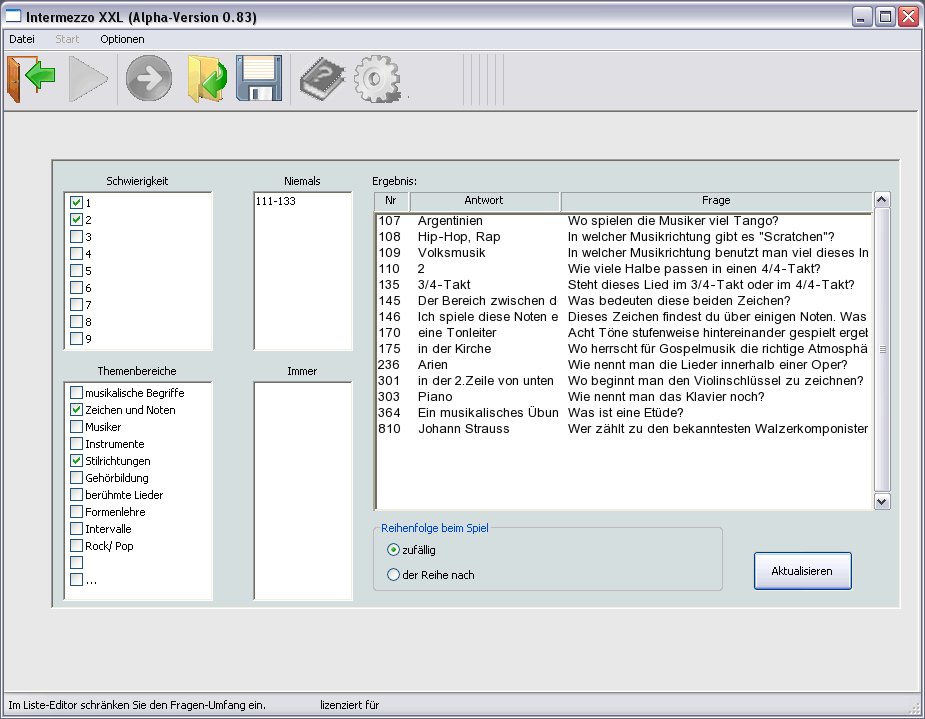This screenshot has height=719, width=925.
Task: Select result row 146 Ich spiele diese Noten
Action: click(623, 317)
